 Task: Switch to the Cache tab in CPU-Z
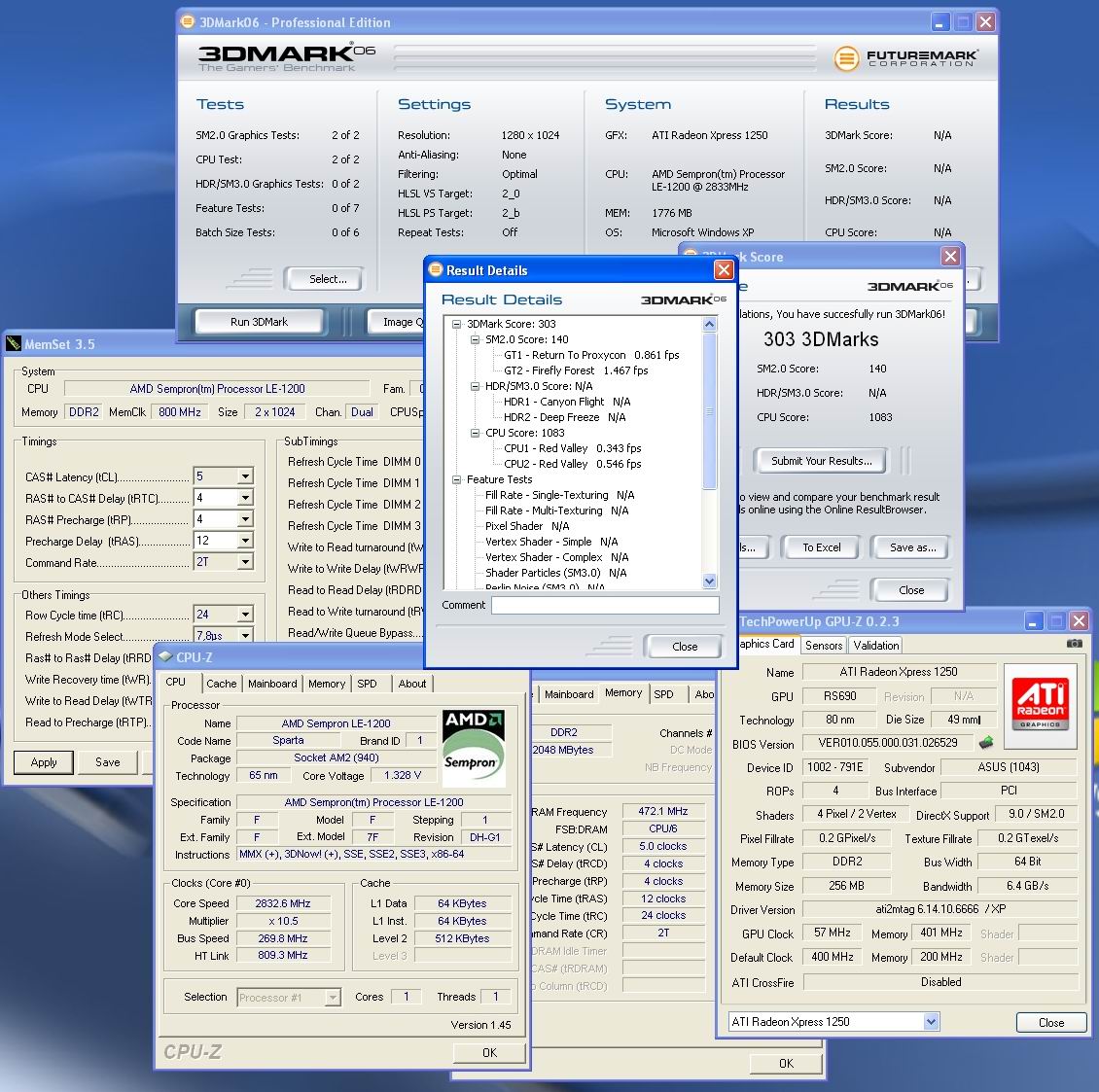click(x=222, y=684)
